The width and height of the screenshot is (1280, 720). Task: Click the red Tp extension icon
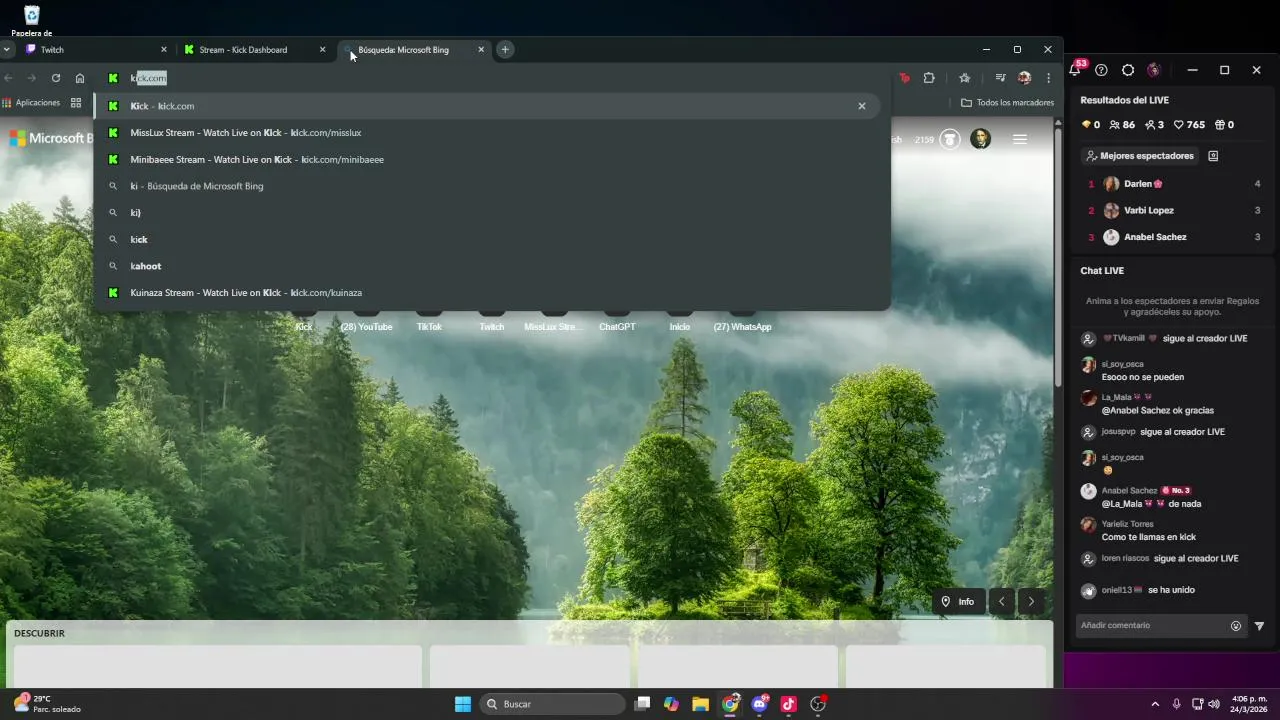point(905,78)
